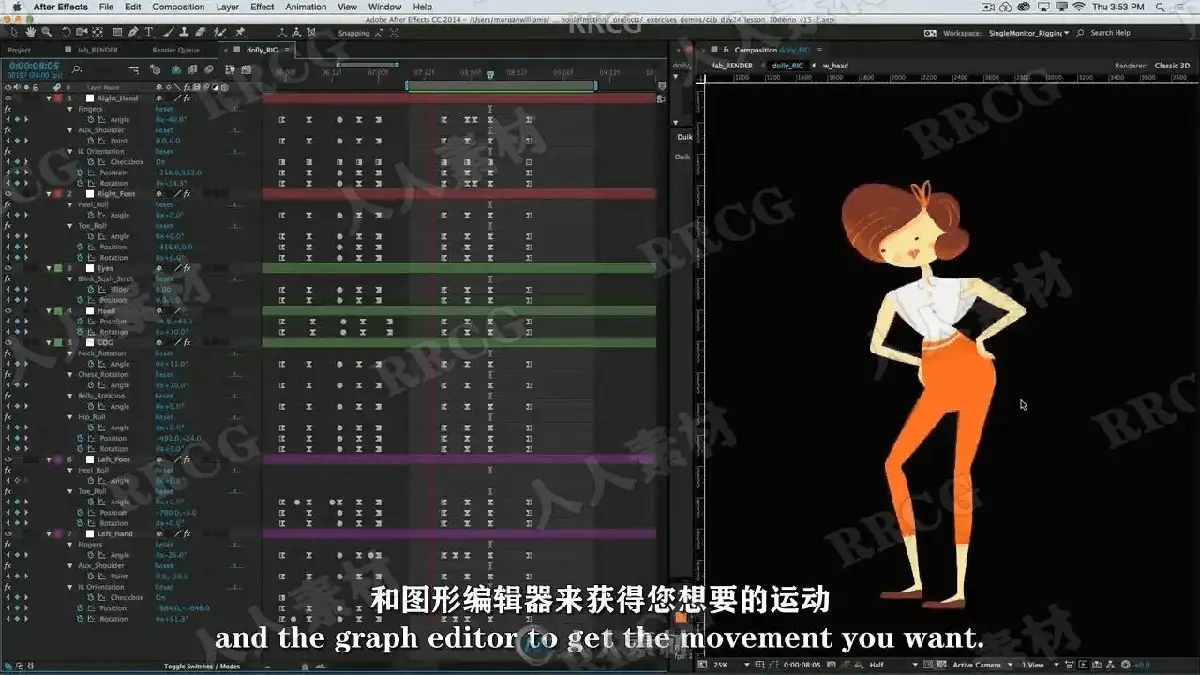The width and height of the screenshot is (1200, 675).
Task: Click the Search Help field
Action: [1110, 33]
